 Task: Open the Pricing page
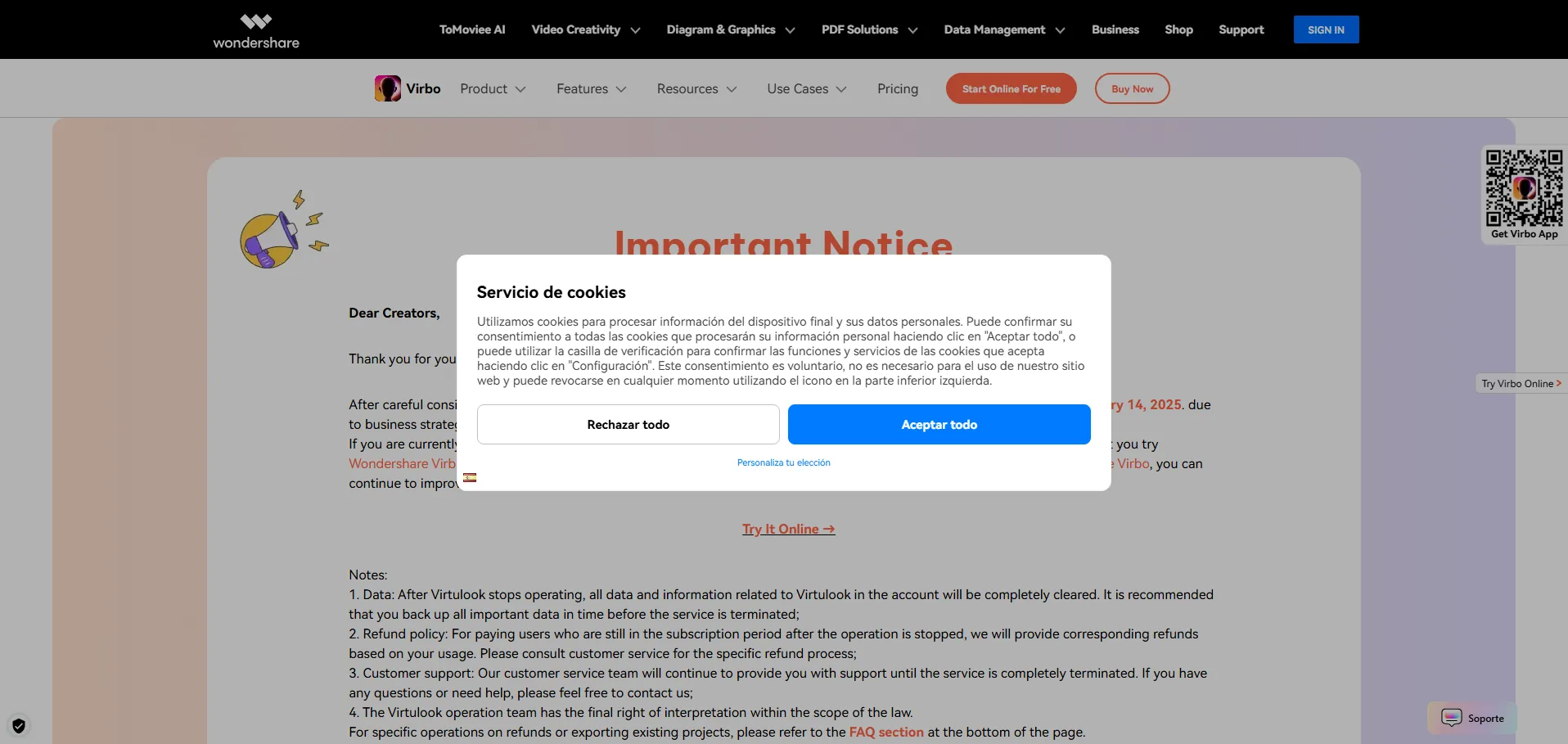click(x=897, y=88)
